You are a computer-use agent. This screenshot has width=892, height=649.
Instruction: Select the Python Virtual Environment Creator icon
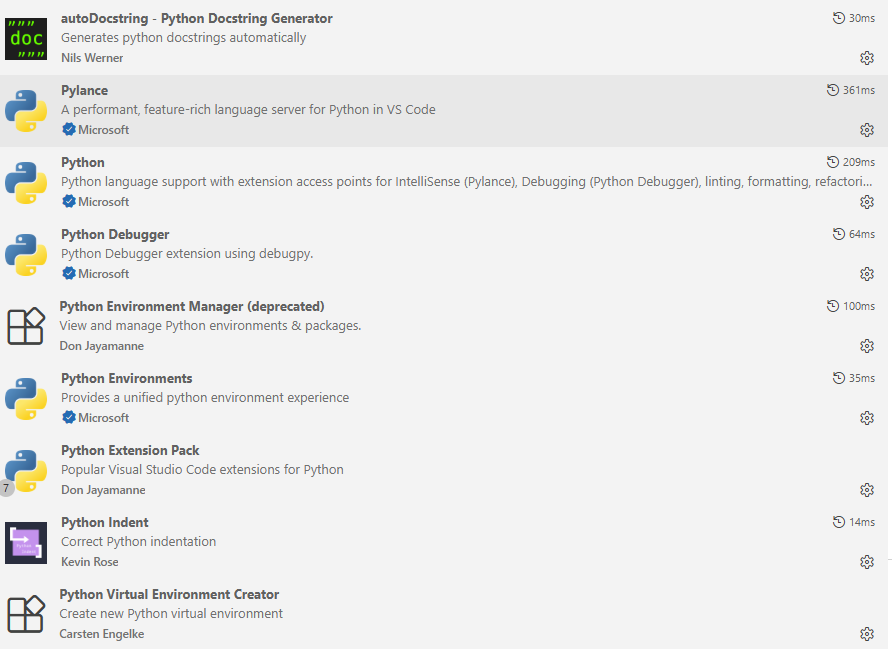point(25,614)
